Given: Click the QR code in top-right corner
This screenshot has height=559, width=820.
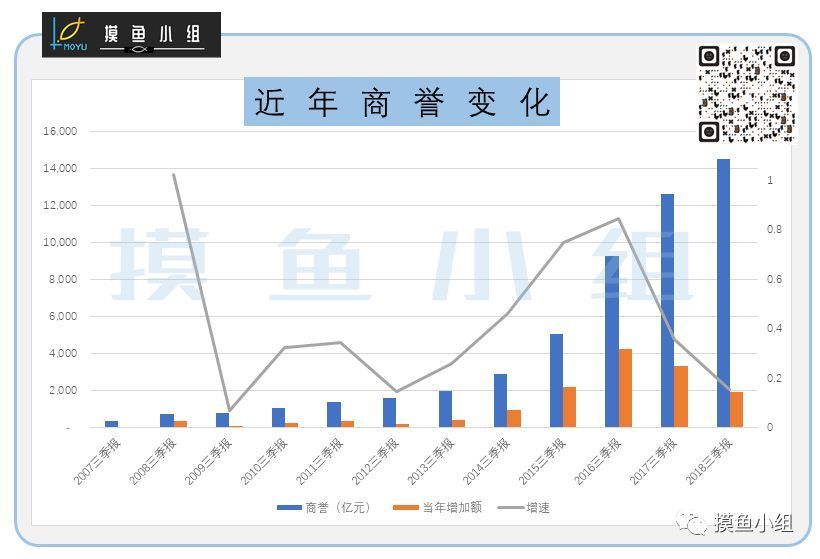Looking at the screenshot, I should coord(746,93).
